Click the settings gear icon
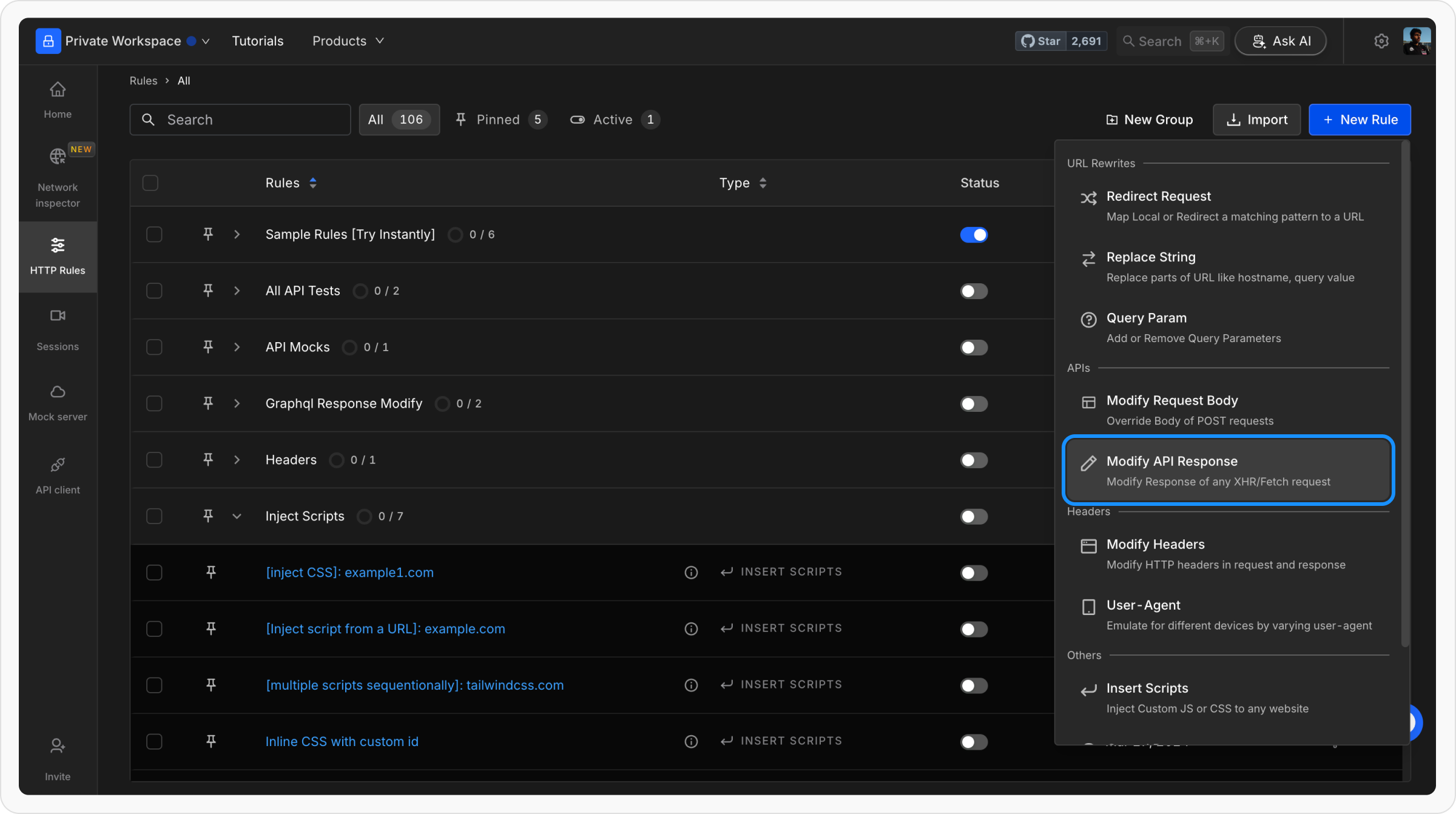The height and width of the screenshot is (814, 1456). [x=1381, y=41]
